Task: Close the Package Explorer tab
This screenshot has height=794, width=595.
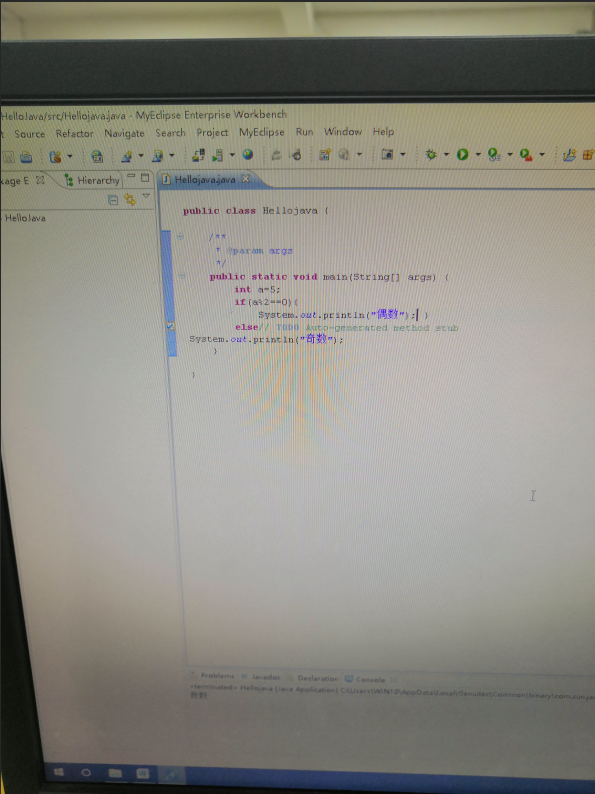Action: point(40,180)
